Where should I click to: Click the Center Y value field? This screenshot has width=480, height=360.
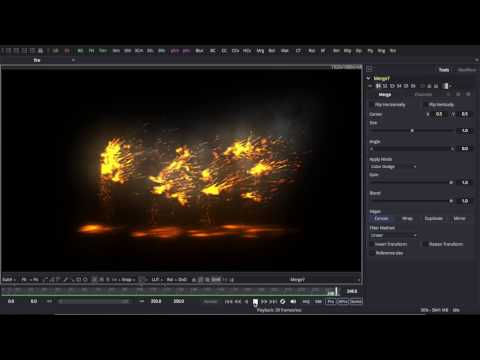(464, 114)
